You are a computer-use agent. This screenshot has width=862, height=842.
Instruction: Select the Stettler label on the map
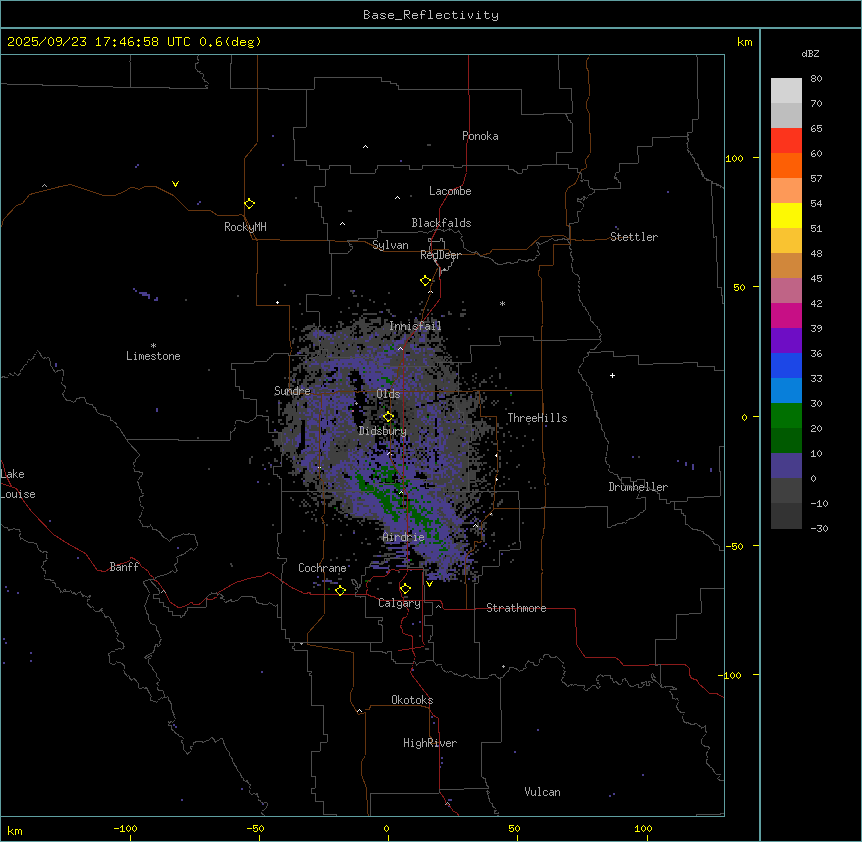pyautogui.click(x=634, y=237)
